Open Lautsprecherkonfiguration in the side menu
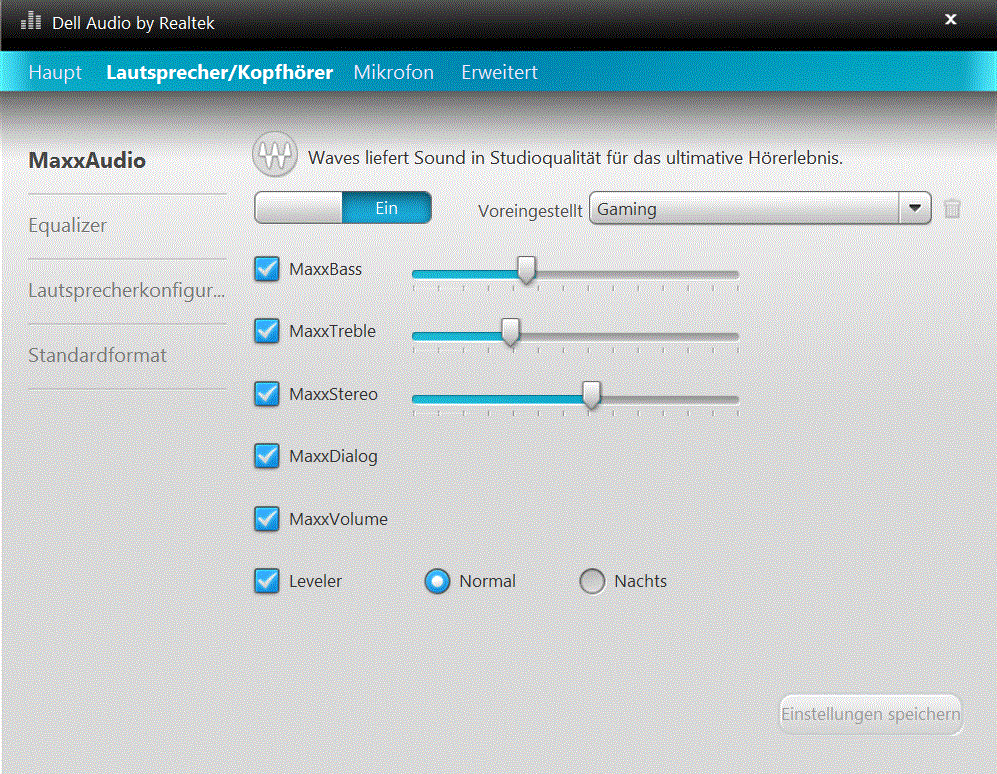Image resolution: width=997 pixels, height=774 pixels. pos(127,290)
